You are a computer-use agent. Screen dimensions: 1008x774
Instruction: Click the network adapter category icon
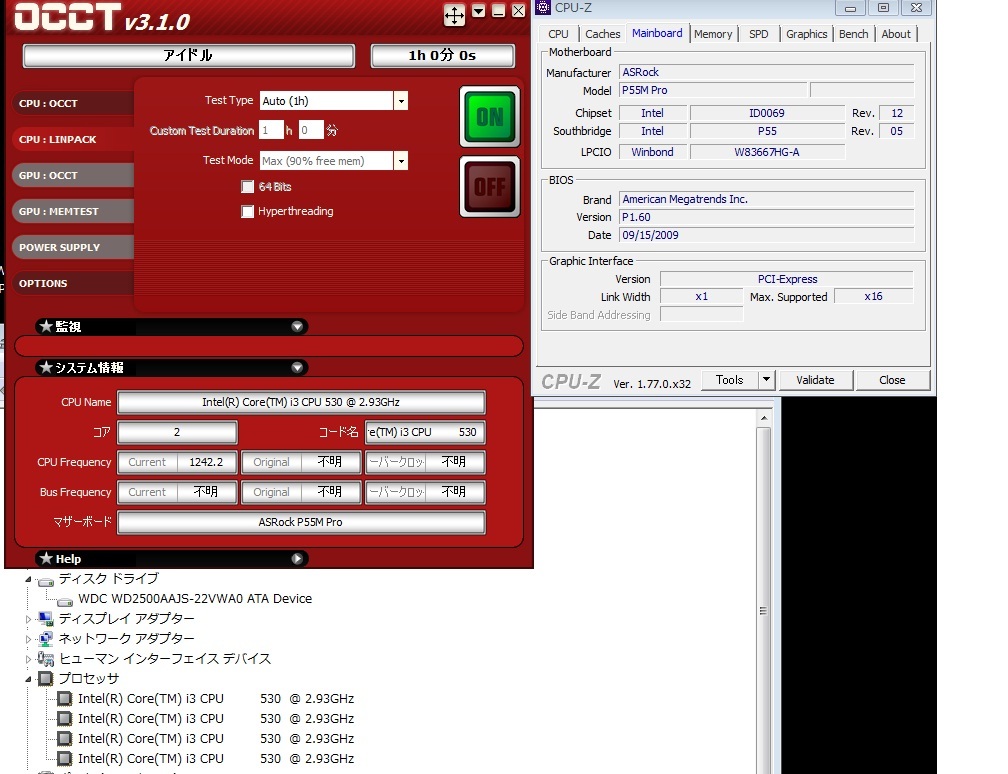point(46,639)
